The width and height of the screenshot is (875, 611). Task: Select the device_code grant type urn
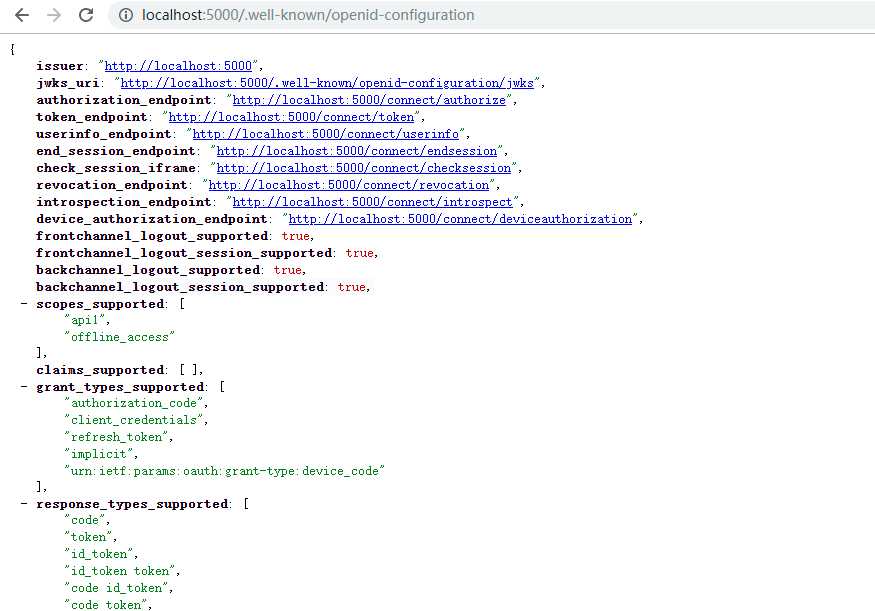point(224,471)
